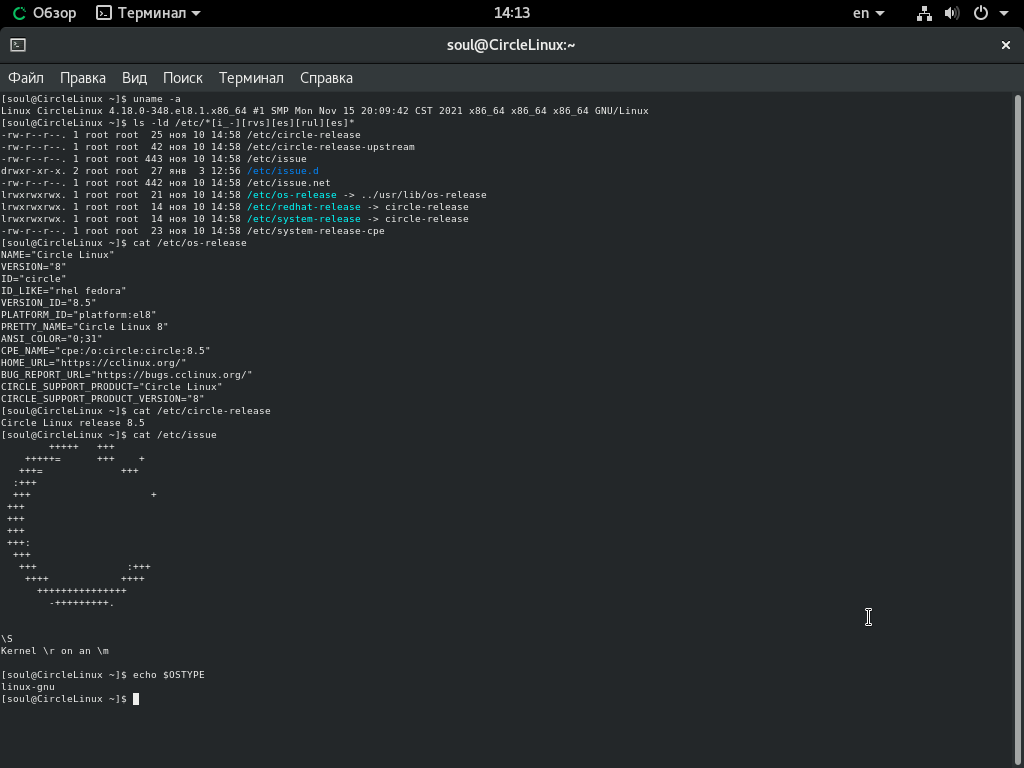Image resolution: width=1024 pixels, height=768 pixels.
Task: Click the terminal icon in the title bar
Action: [18, 44]
